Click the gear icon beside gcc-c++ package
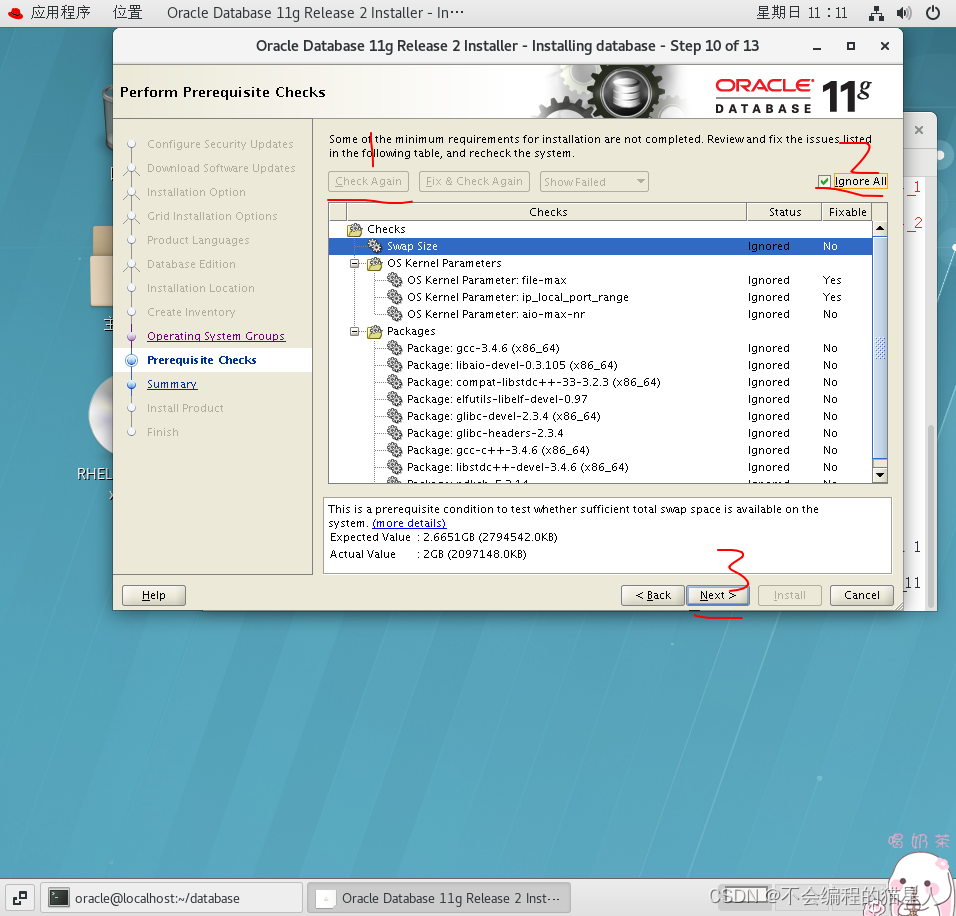The image size is (956, 916). (395, 451)
